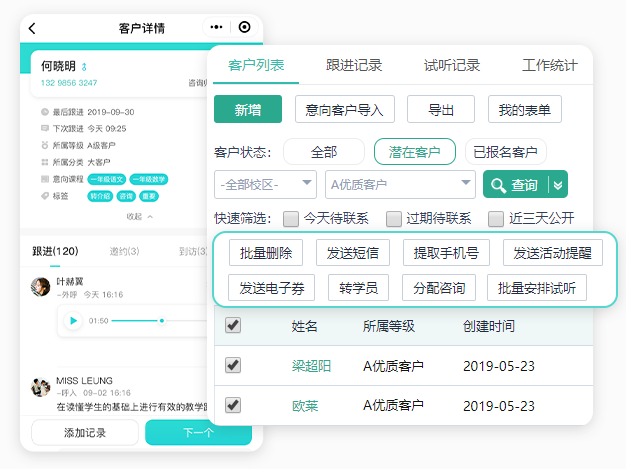Click the 提取手机号 button
Viewport: 626px width, 469px height.
click(x=446, y=253)
